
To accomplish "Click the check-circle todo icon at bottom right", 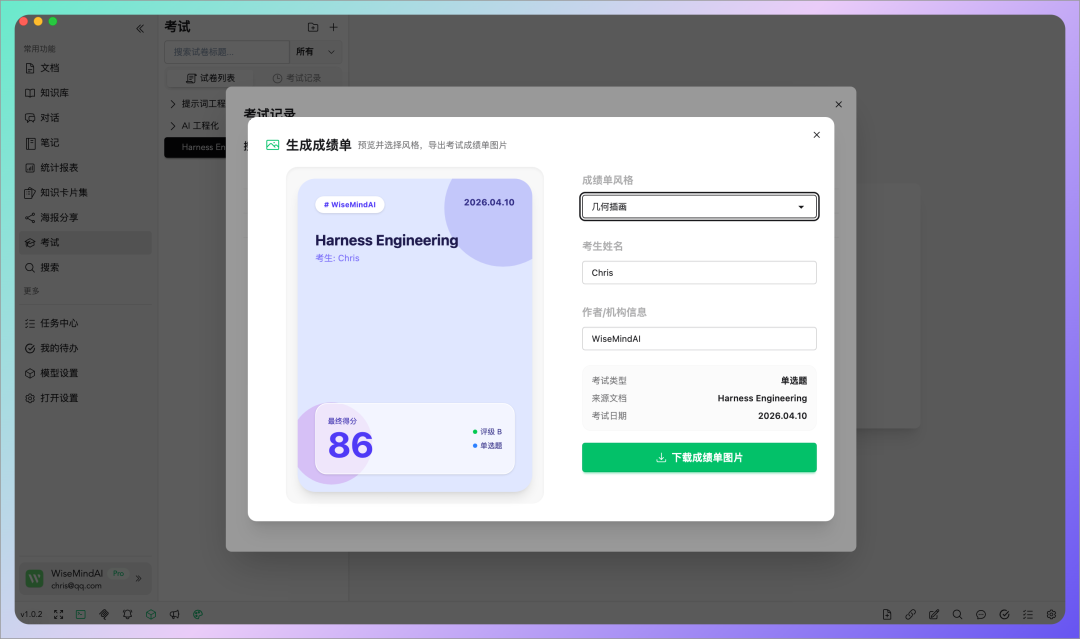I will (1004, 614).
